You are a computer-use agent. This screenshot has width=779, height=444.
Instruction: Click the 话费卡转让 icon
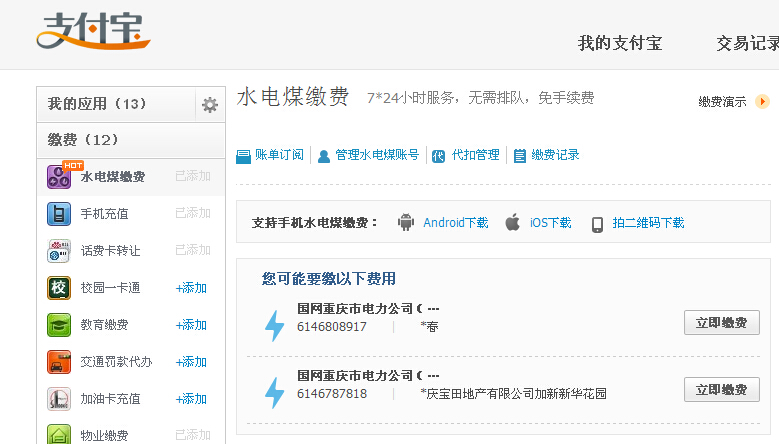59,251
